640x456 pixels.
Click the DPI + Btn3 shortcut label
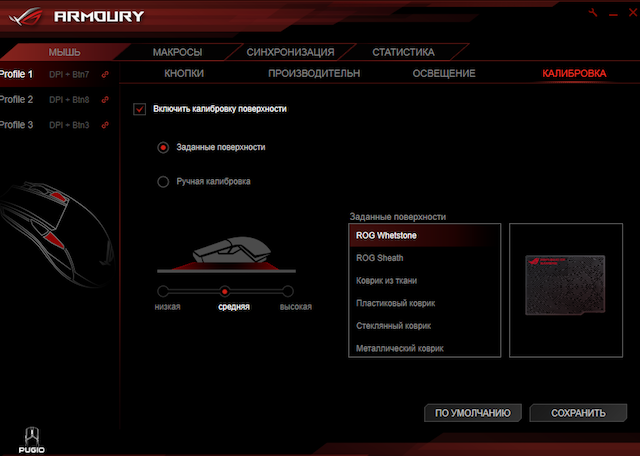pyautogui.click(x=69, y=125)
